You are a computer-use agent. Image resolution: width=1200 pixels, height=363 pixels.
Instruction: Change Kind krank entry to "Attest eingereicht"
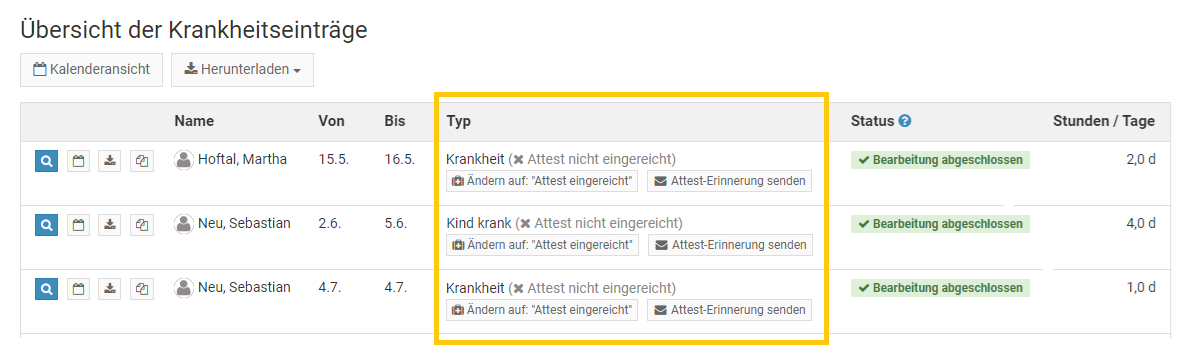(542, 245)
